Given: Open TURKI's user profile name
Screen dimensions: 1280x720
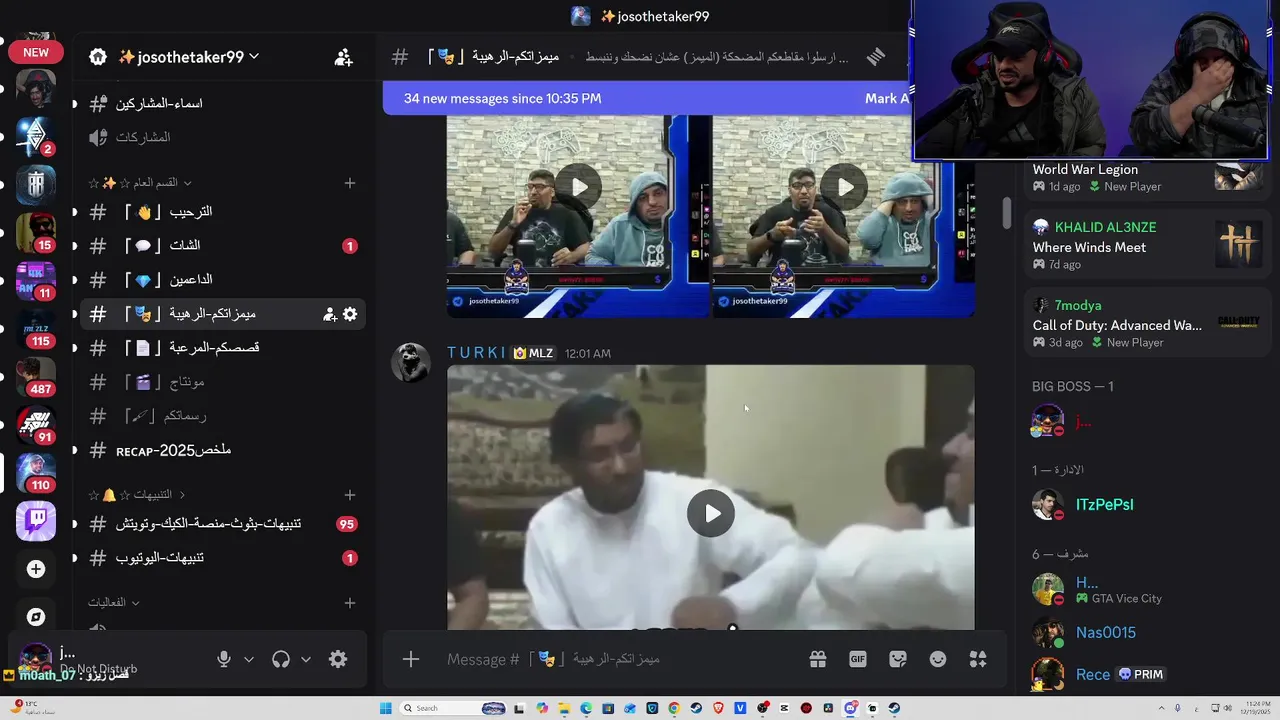Looking at the screenshot, I should 476,353.
